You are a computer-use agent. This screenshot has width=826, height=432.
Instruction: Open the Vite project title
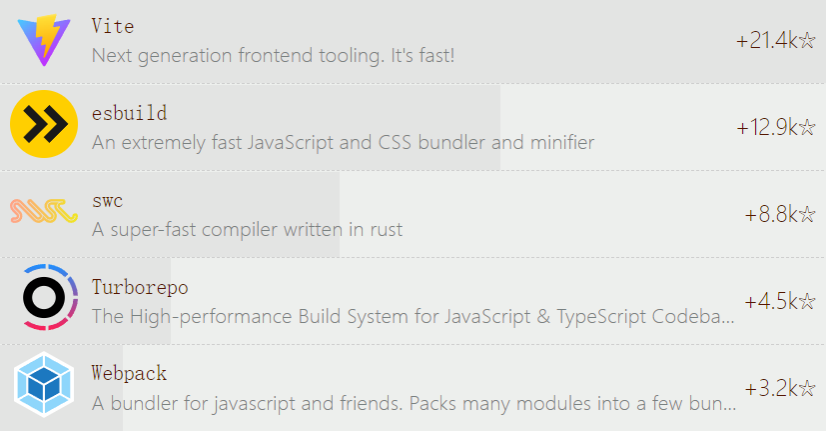[x=112, y=26]
